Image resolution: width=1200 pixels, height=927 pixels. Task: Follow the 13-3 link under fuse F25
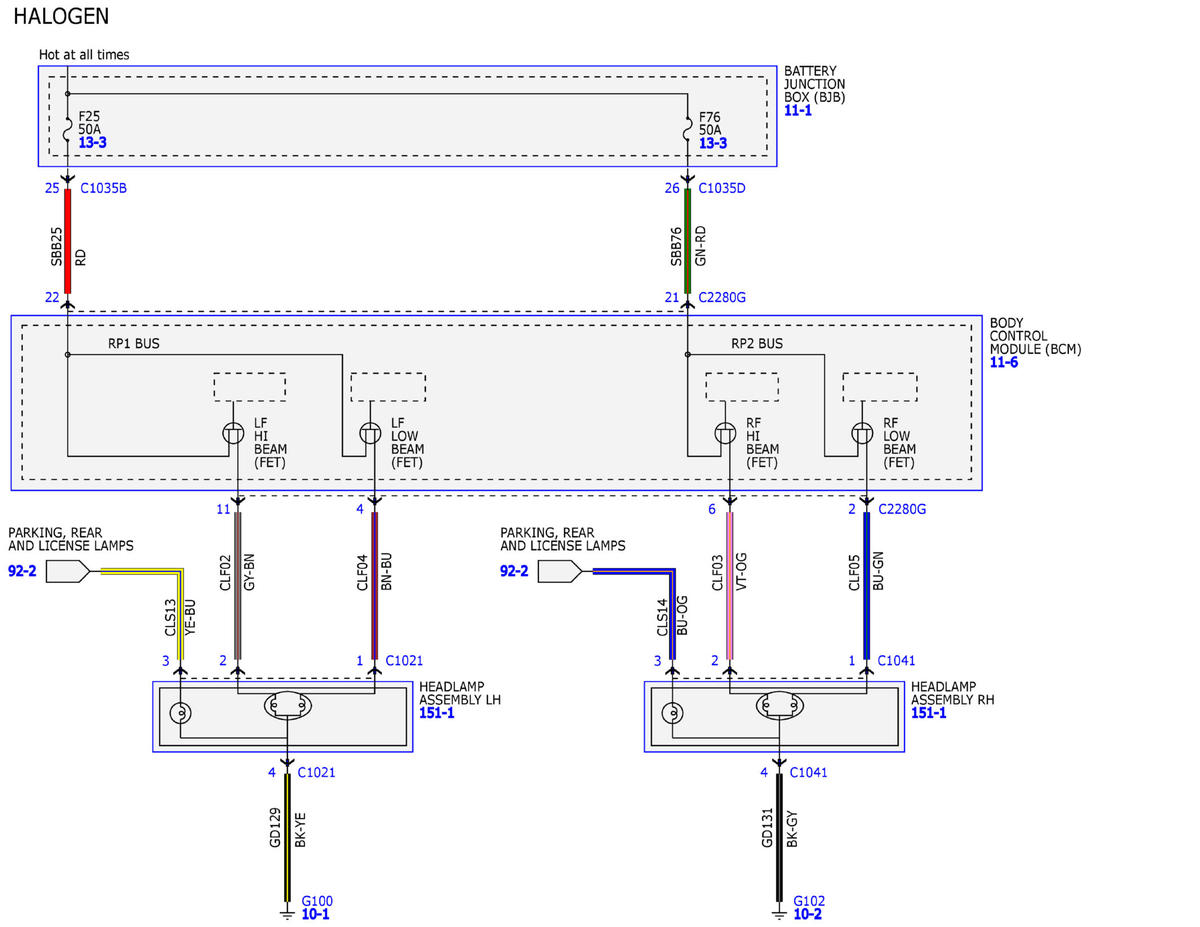click(92, 143)
